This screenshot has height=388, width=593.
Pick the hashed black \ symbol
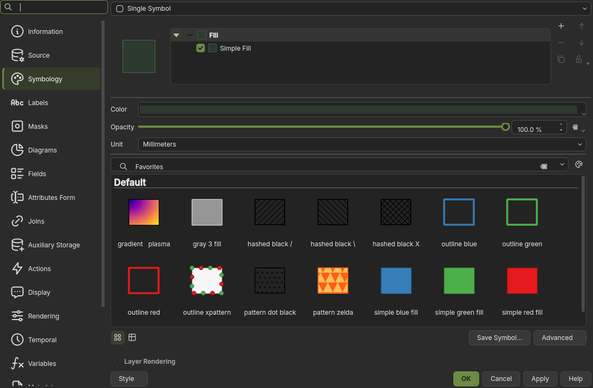point(333,222)
